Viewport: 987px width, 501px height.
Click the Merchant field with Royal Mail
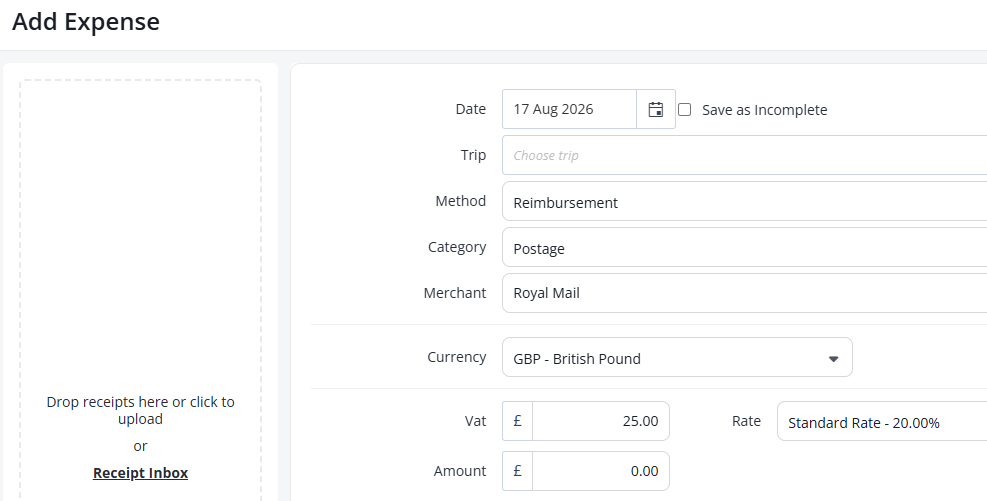click(x=744, y=293)
